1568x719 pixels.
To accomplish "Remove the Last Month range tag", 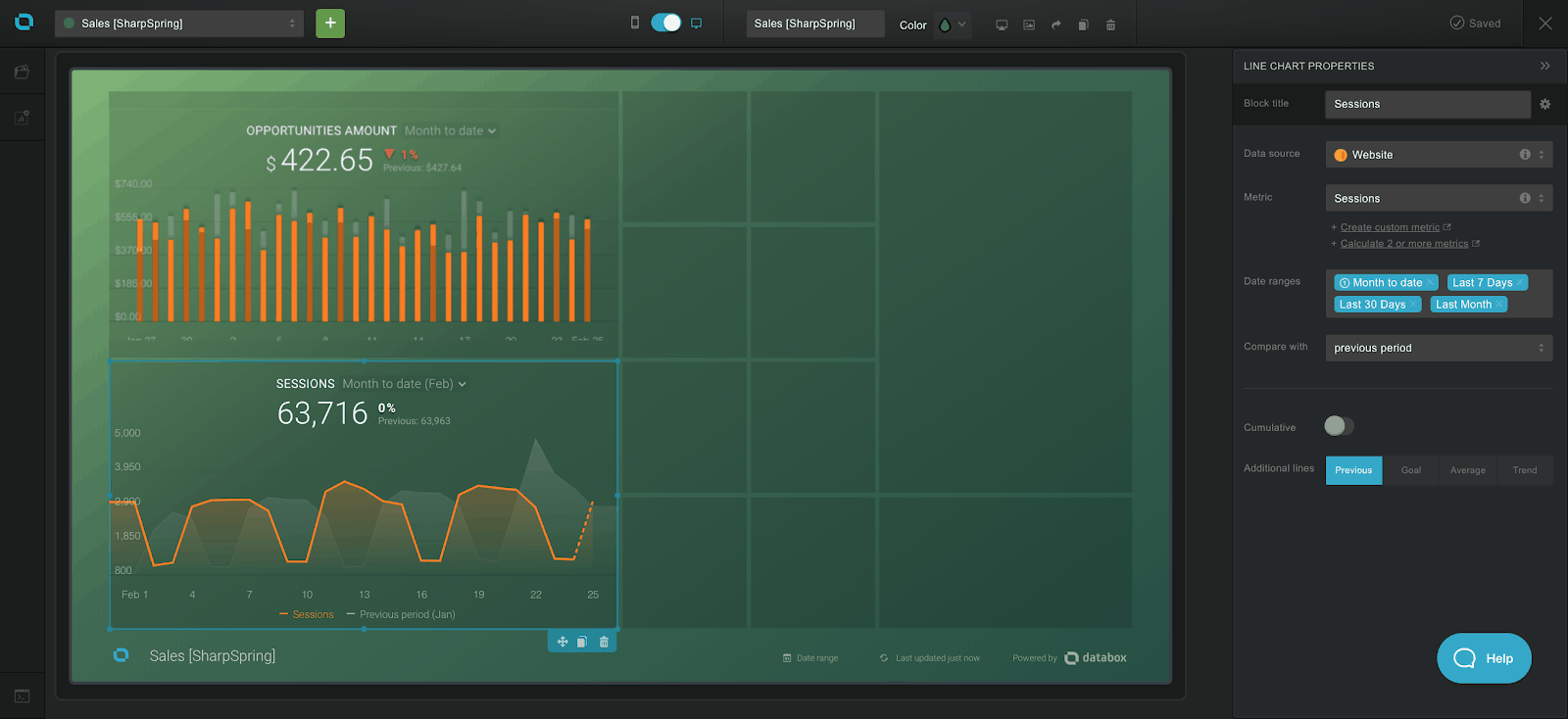I will [x=1499, y=305].
